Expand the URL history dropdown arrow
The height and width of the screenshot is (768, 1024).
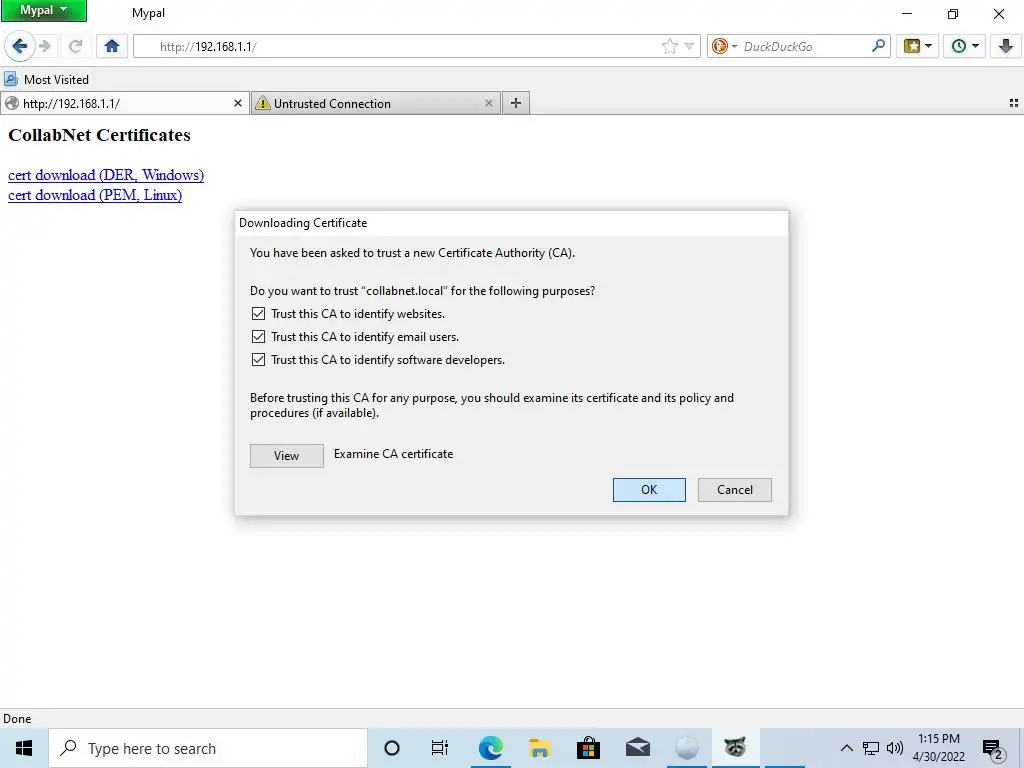click(690, 46)
